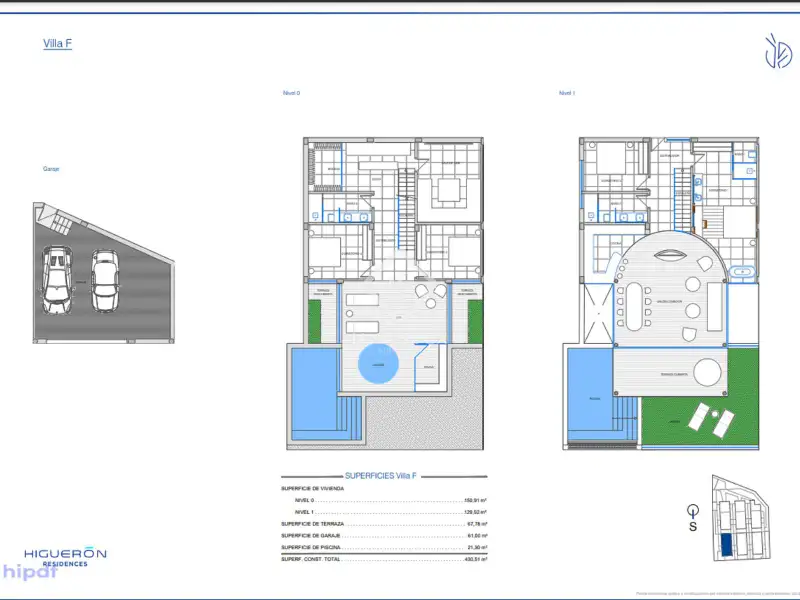The height and width of the screenshot is (600, 800).
Task: Click the south compass symbol
Action: (692, 516)
